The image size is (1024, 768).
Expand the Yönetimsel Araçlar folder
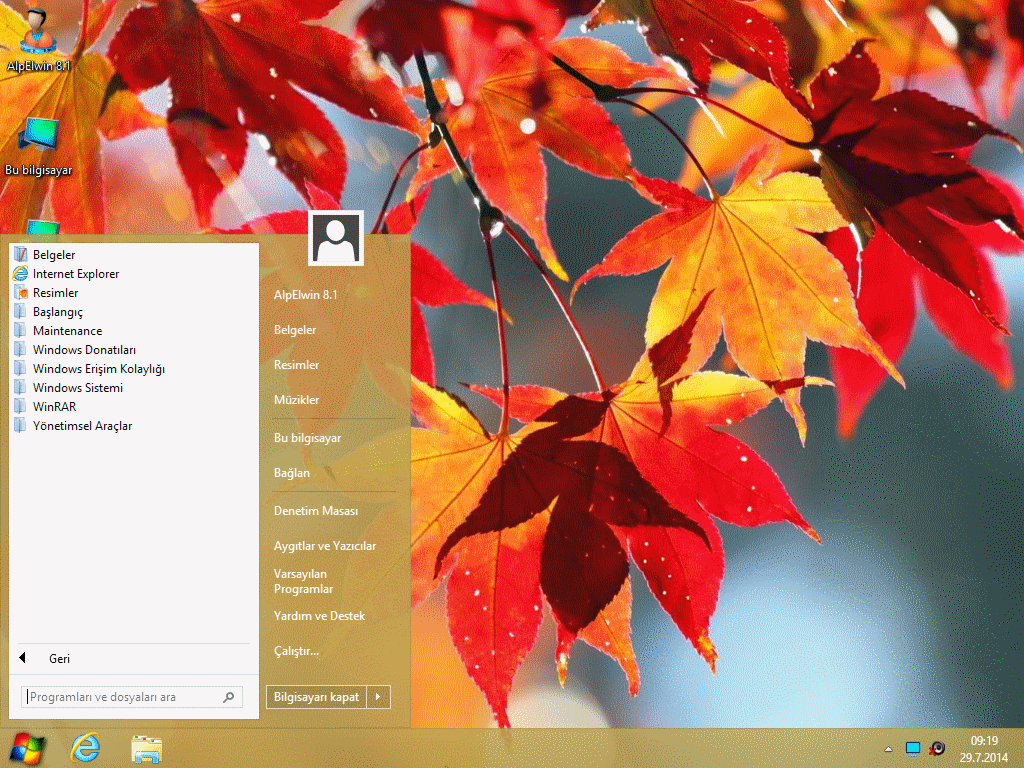coord(82,426)
